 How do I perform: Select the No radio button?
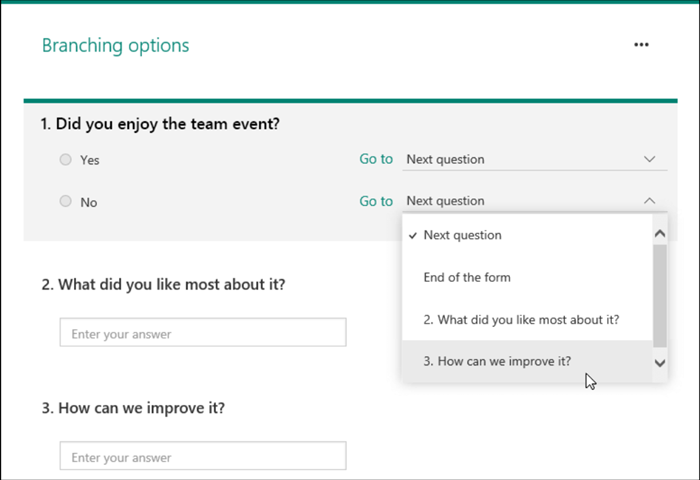(x=66, y=201)
